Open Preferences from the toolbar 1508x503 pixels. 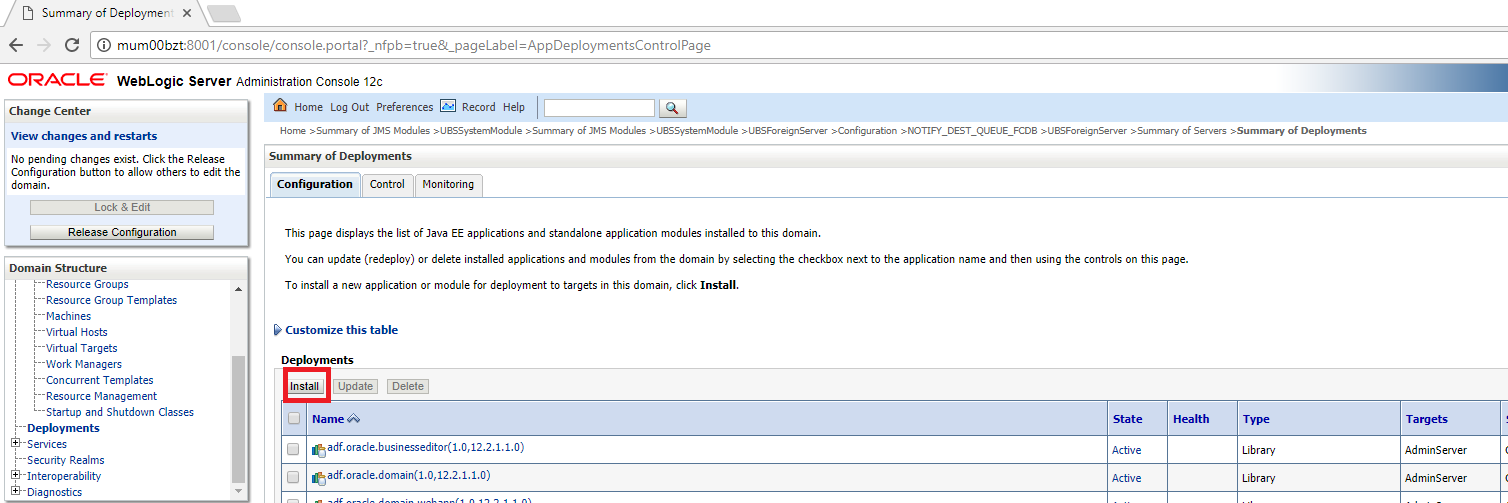pos(405,107)
